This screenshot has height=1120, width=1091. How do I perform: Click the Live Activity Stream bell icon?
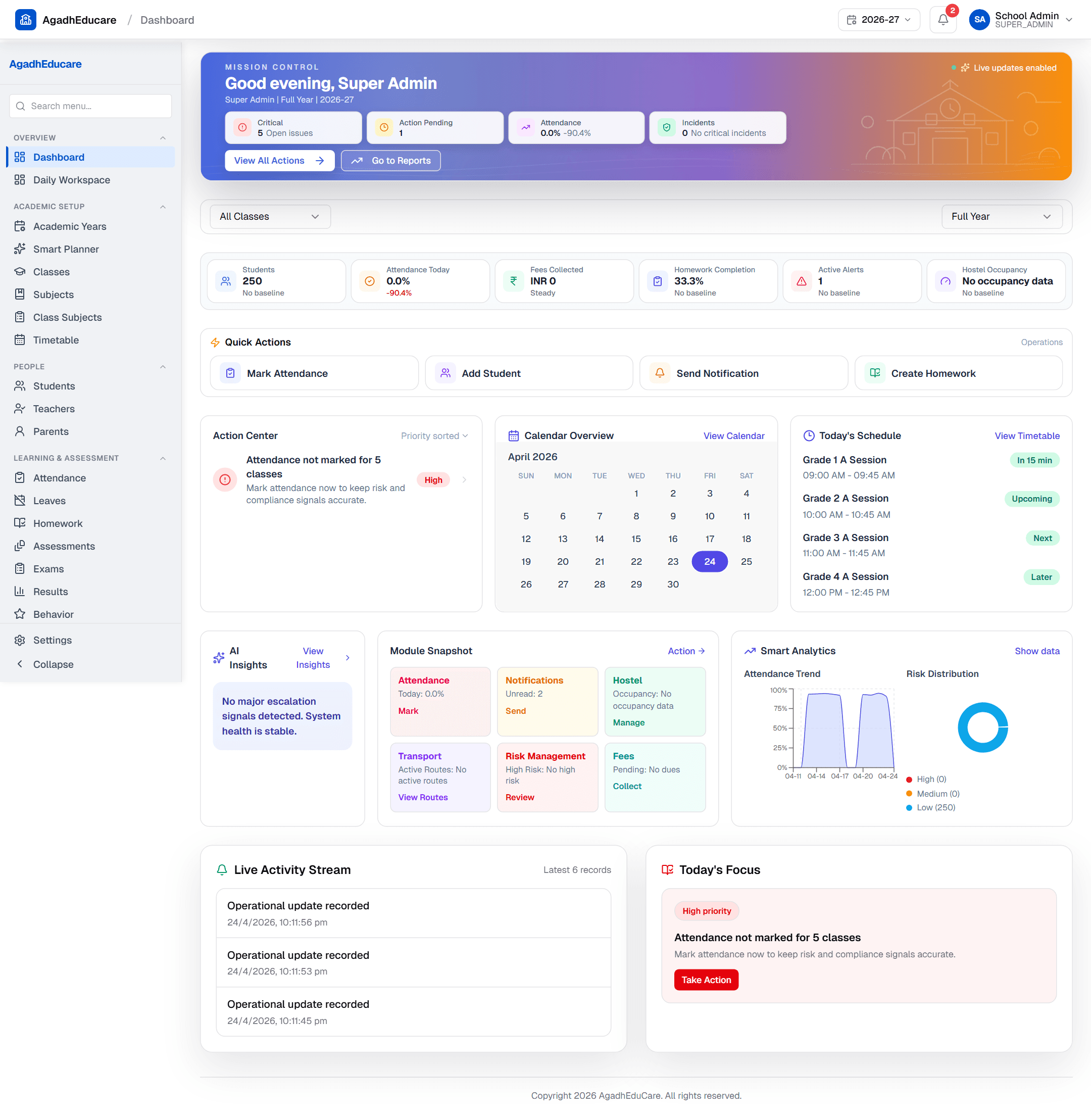click(222, 869)
